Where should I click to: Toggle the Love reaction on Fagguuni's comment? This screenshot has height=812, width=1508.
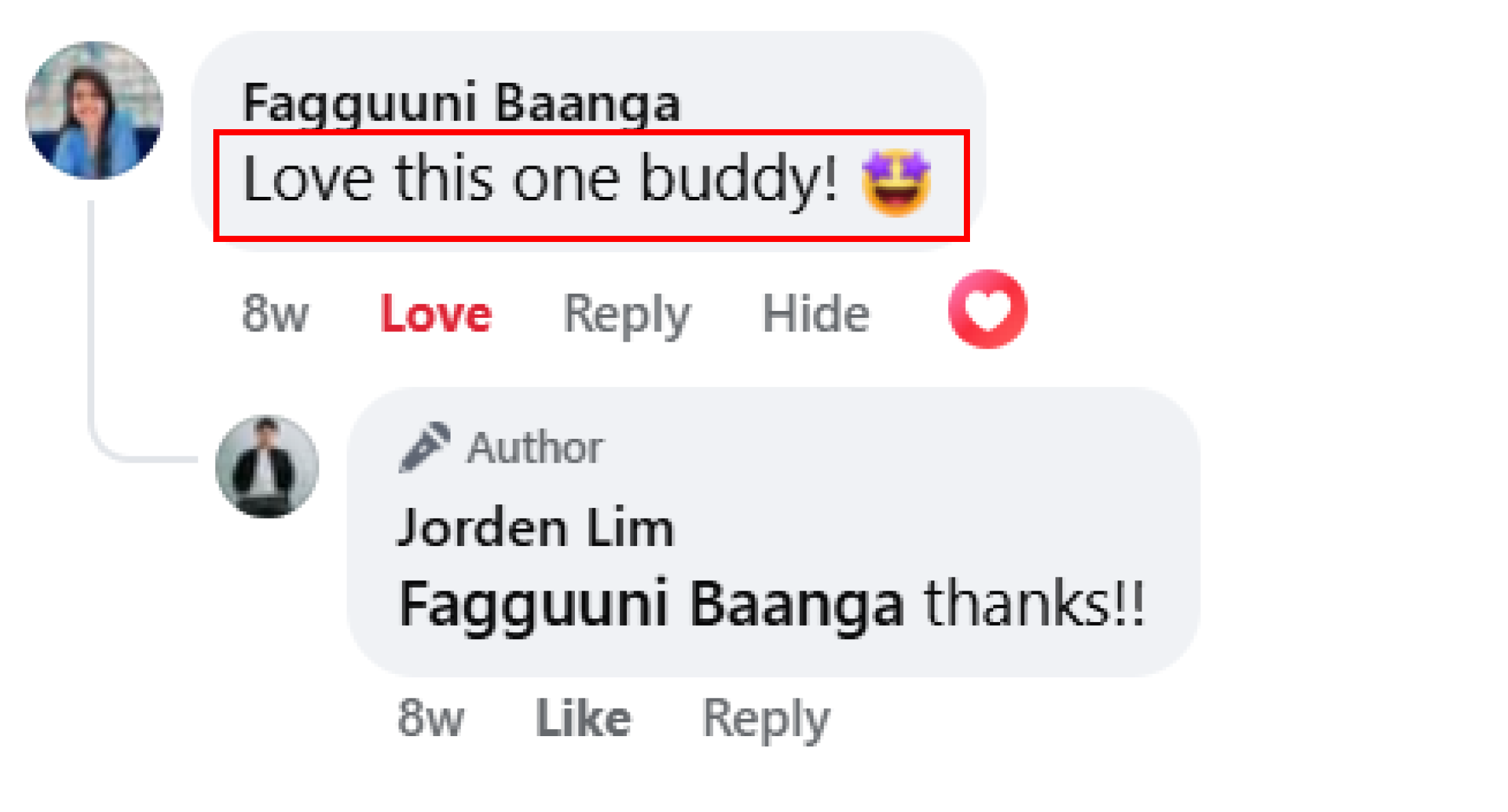(x=436, y=314)
